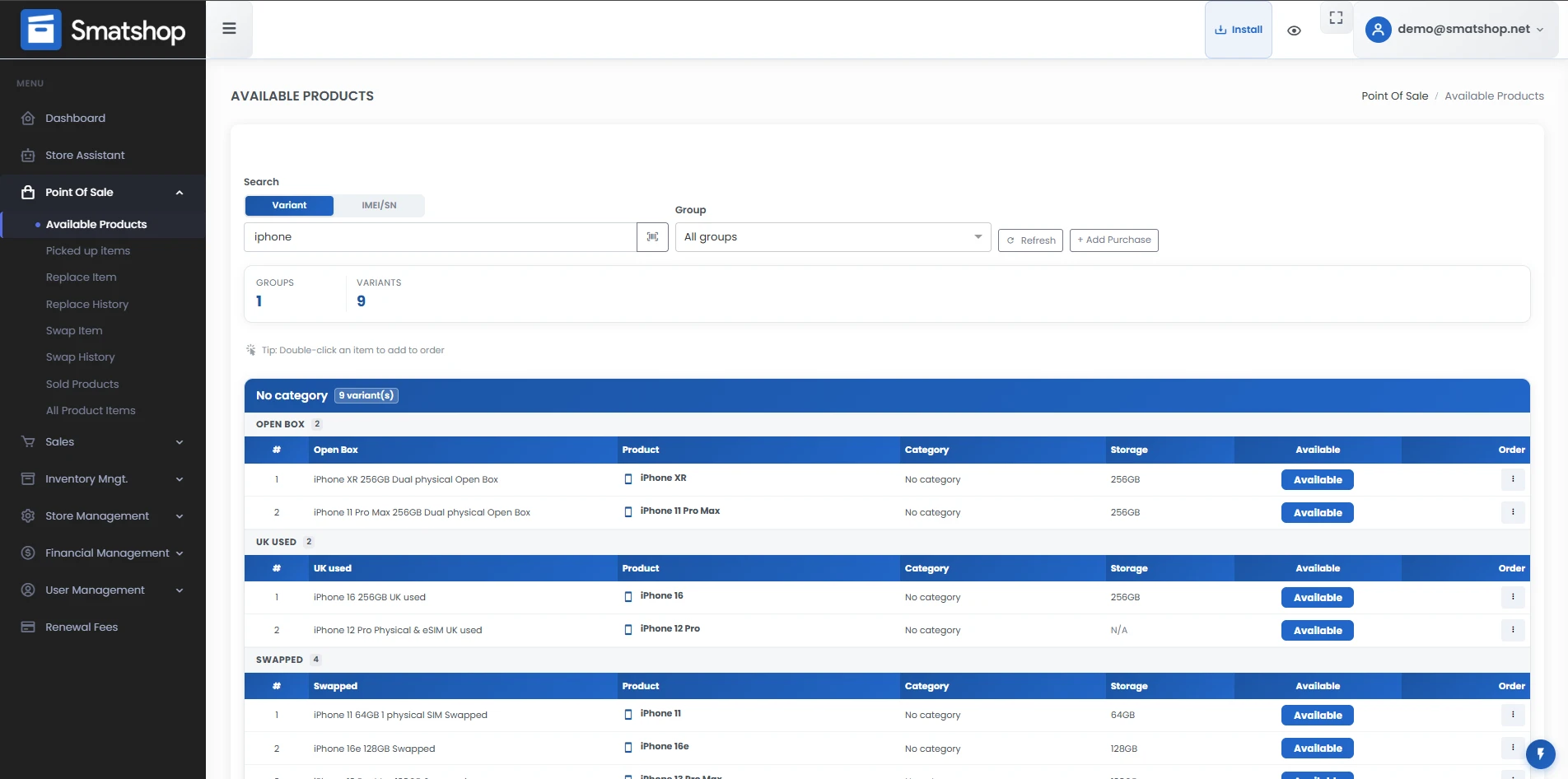Open the All groups dropdown
This screenshot has height=779, width=1568.
(x=833, y=237)
